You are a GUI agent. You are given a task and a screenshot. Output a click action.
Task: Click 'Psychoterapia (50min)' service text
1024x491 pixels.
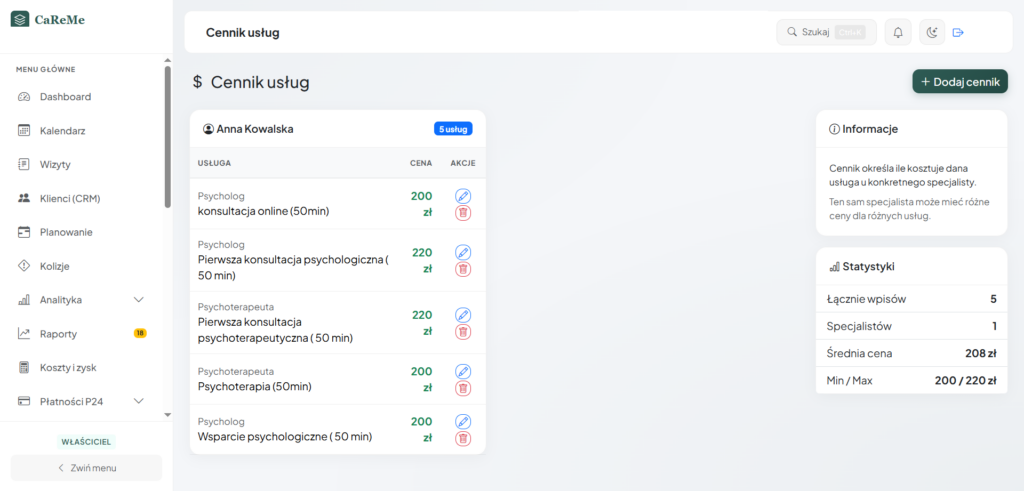[255, 387]
